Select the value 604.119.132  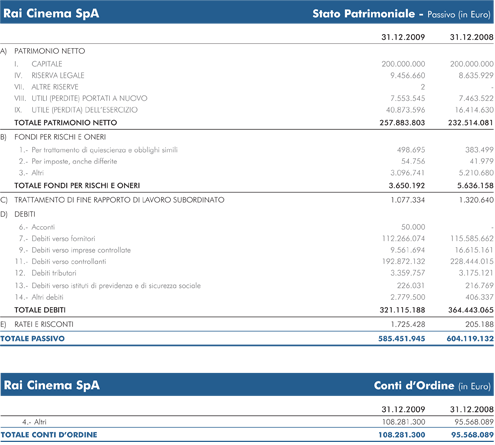pyautogui.click(x=470, y=339)
